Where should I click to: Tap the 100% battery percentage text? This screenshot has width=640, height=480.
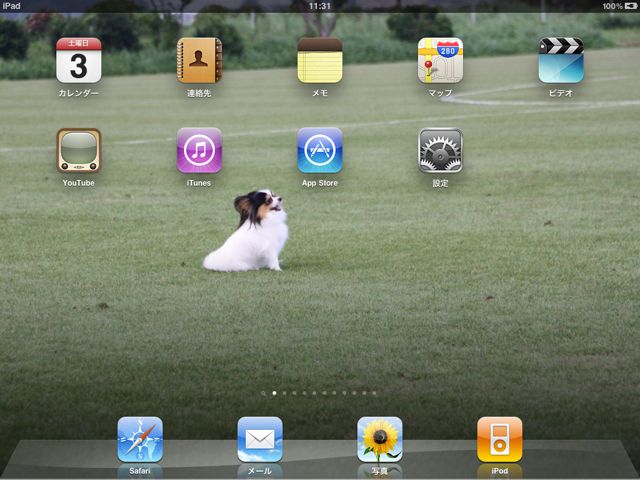click(x=613, y=6)
